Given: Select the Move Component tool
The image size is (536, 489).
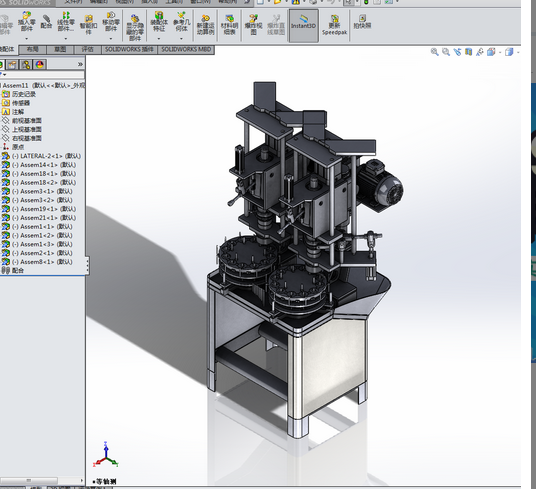Looking at the screenshot, I should click(x=111, y=22).
